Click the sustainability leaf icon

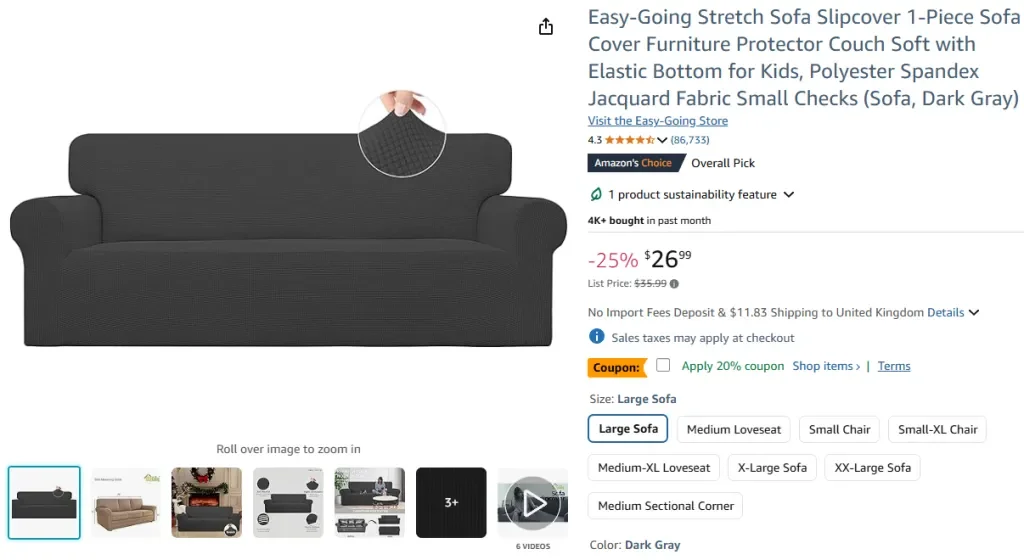pyautogui.click(x=596, y=195)
